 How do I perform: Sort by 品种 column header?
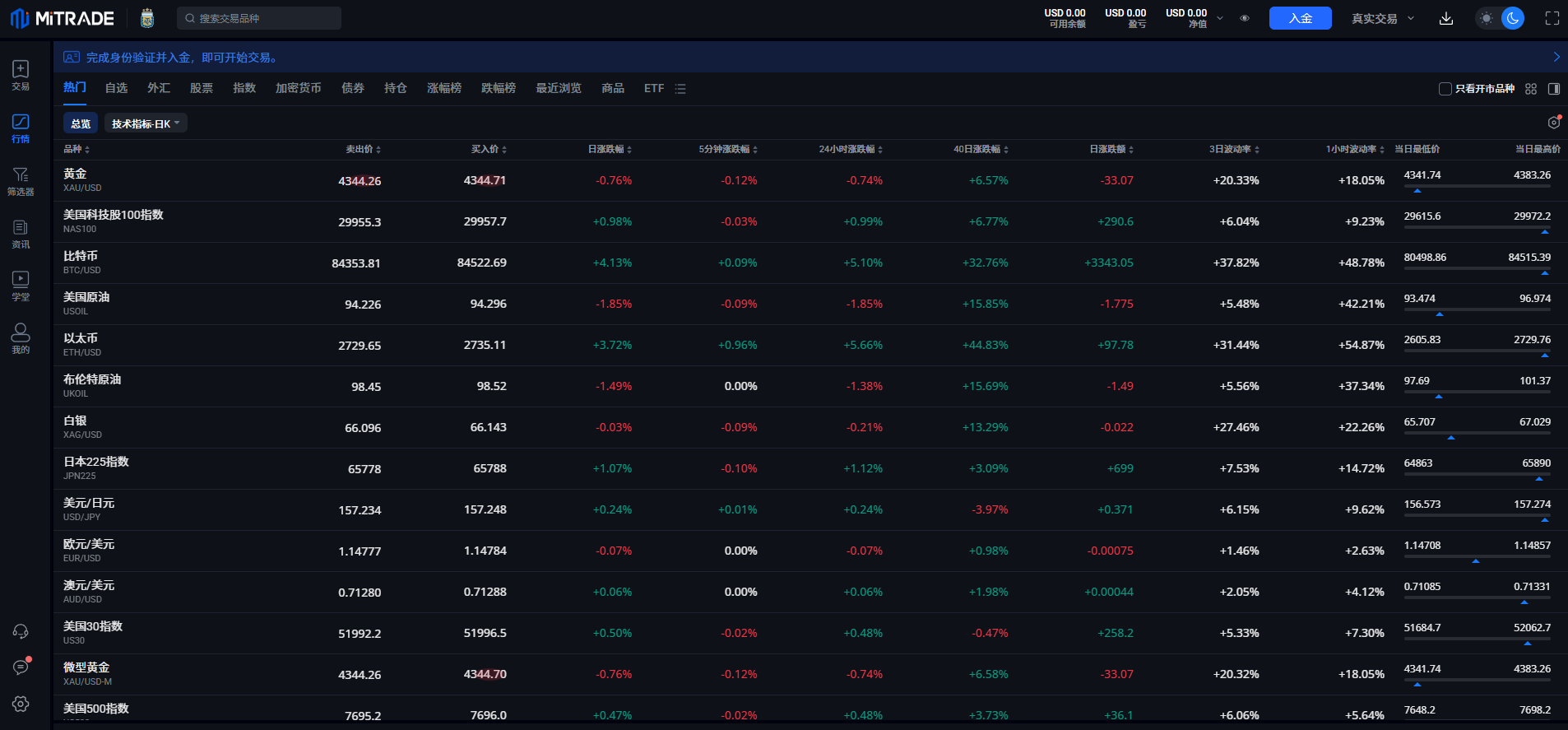click(77, 149)
